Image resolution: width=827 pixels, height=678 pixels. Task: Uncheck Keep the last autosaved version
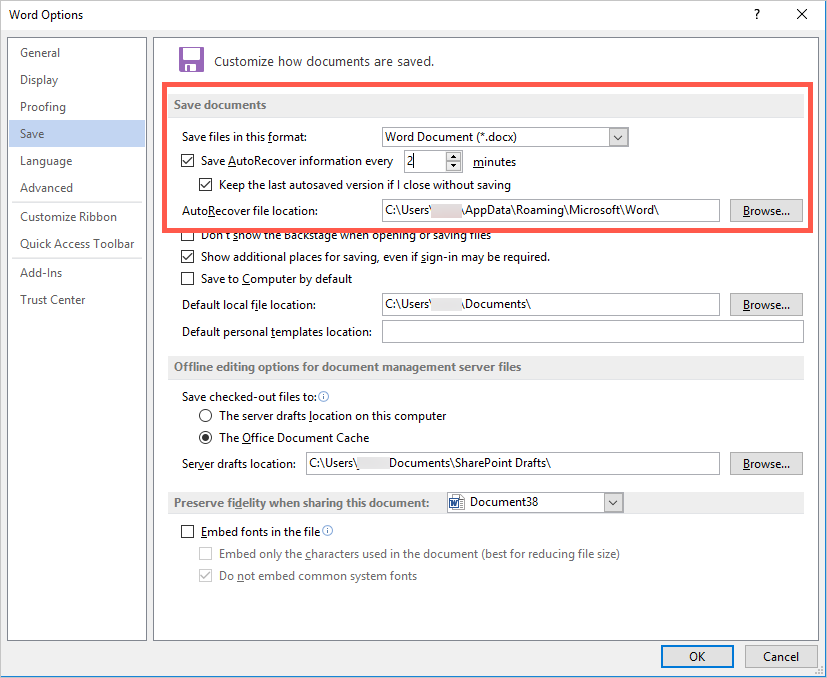tap(206, 185)
